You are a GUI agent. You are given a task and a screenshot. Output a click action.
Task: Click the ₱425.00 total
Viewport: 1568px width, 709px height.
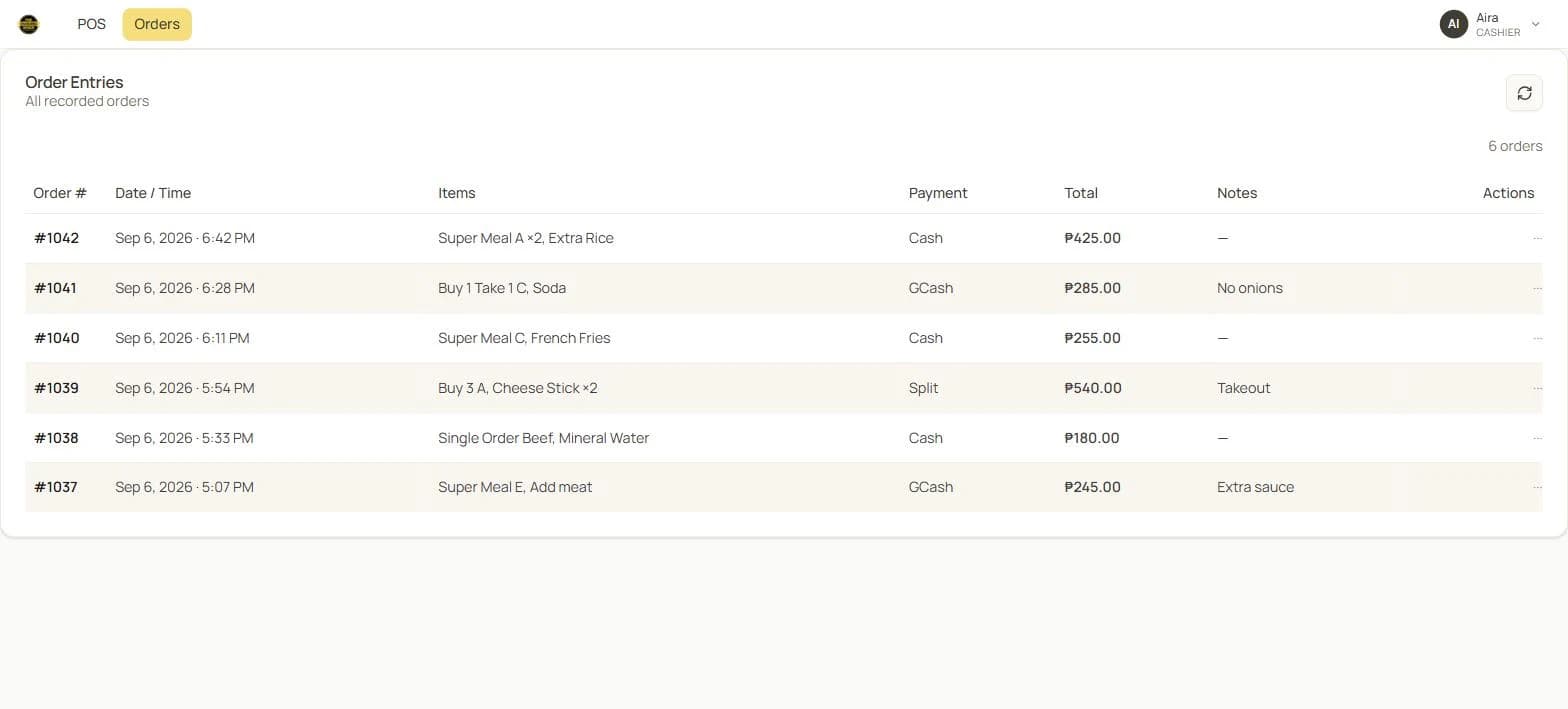pyautogui.click(x=1093, y=238)
